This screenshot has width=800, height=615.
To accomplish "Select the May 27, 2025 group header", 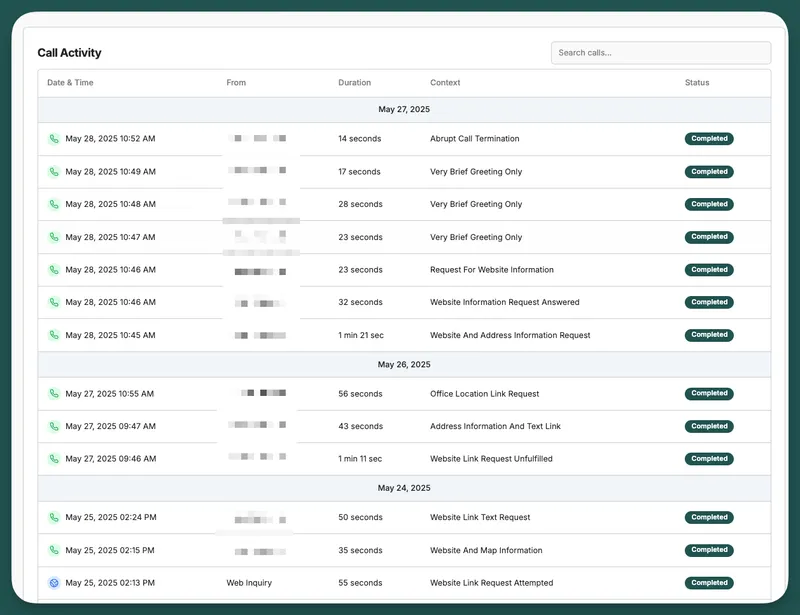I will click(x=404, y=110).
